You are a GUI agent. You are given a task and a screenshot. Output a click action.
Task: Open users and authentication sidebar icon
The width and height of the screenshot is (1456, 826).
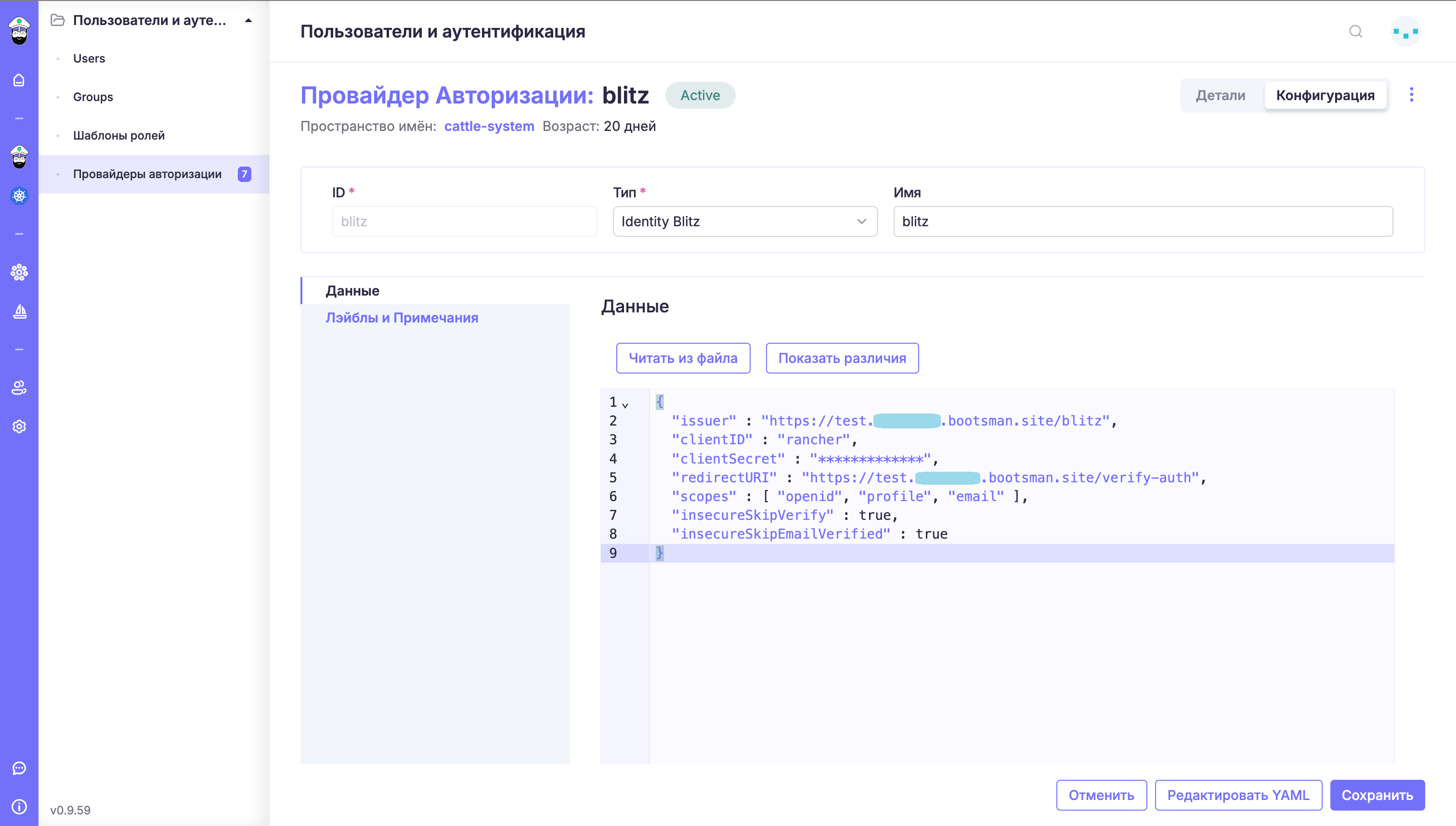(x=19, y=388)
